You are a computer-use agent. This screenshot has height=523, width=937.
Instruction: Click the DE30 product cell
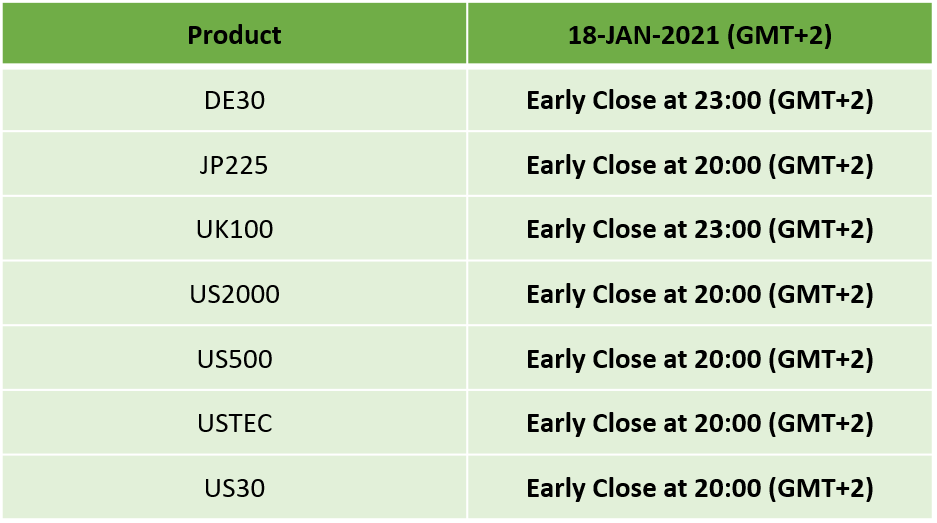point(234,100)
